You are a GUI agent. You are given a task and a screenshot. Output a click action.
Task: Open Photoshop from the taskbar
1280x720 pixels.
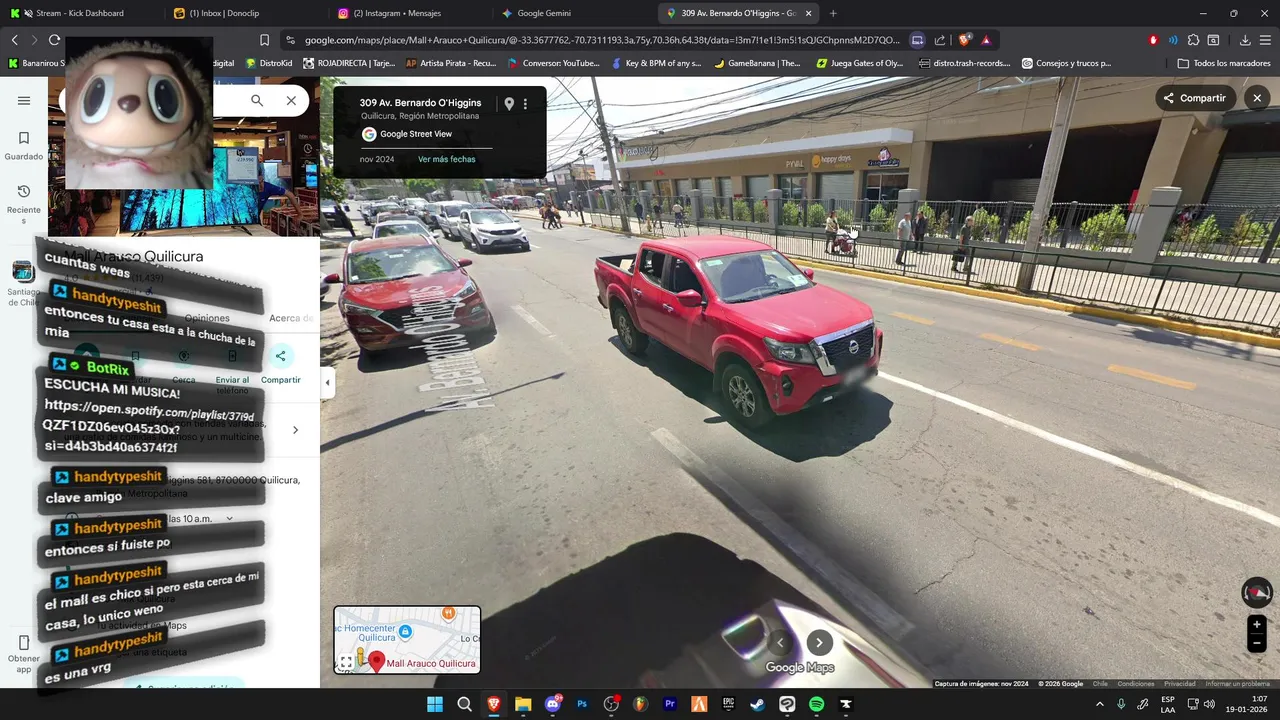tap(582, 704)
